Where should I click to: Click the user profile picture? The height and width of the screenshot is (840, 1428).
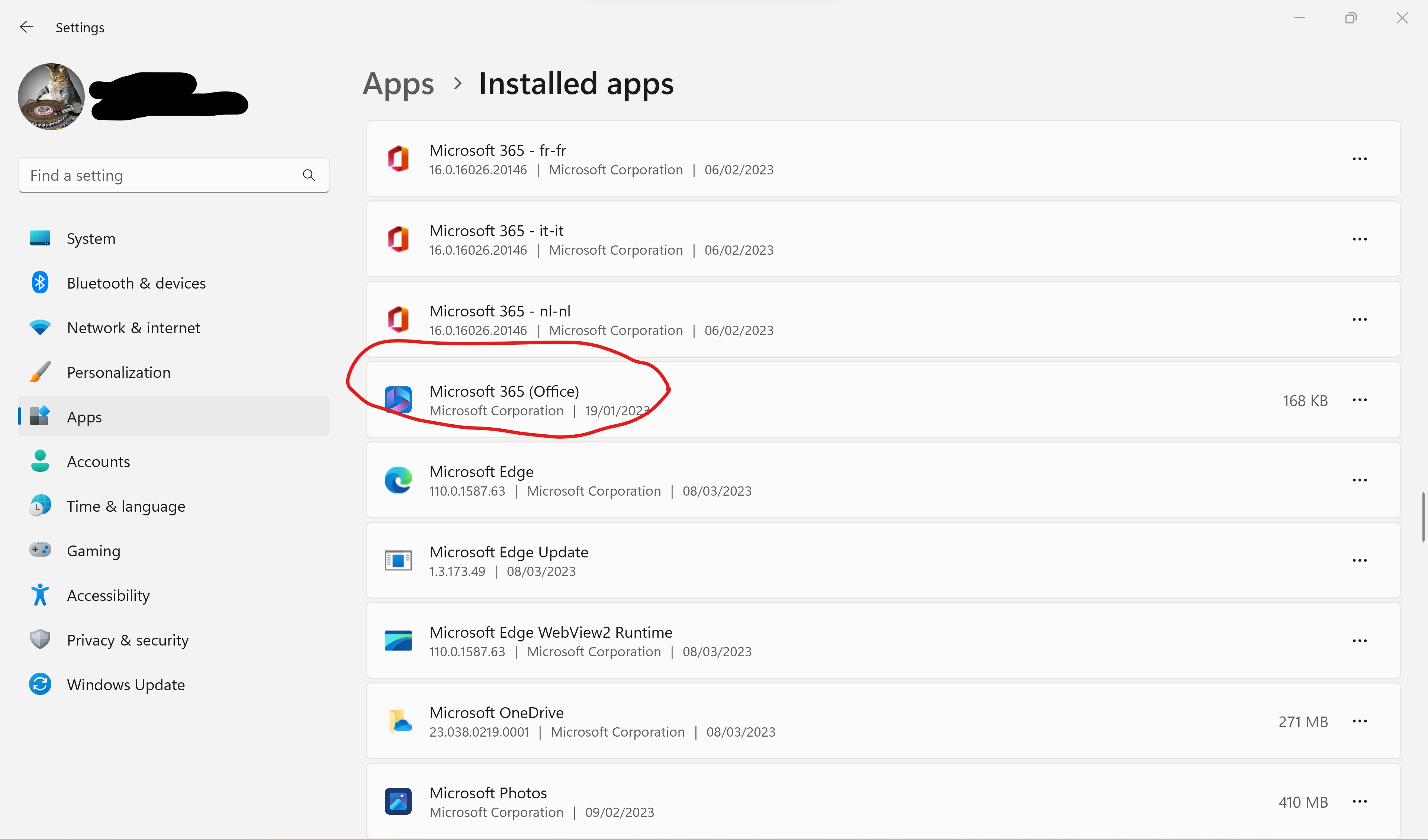pos(51,97)
